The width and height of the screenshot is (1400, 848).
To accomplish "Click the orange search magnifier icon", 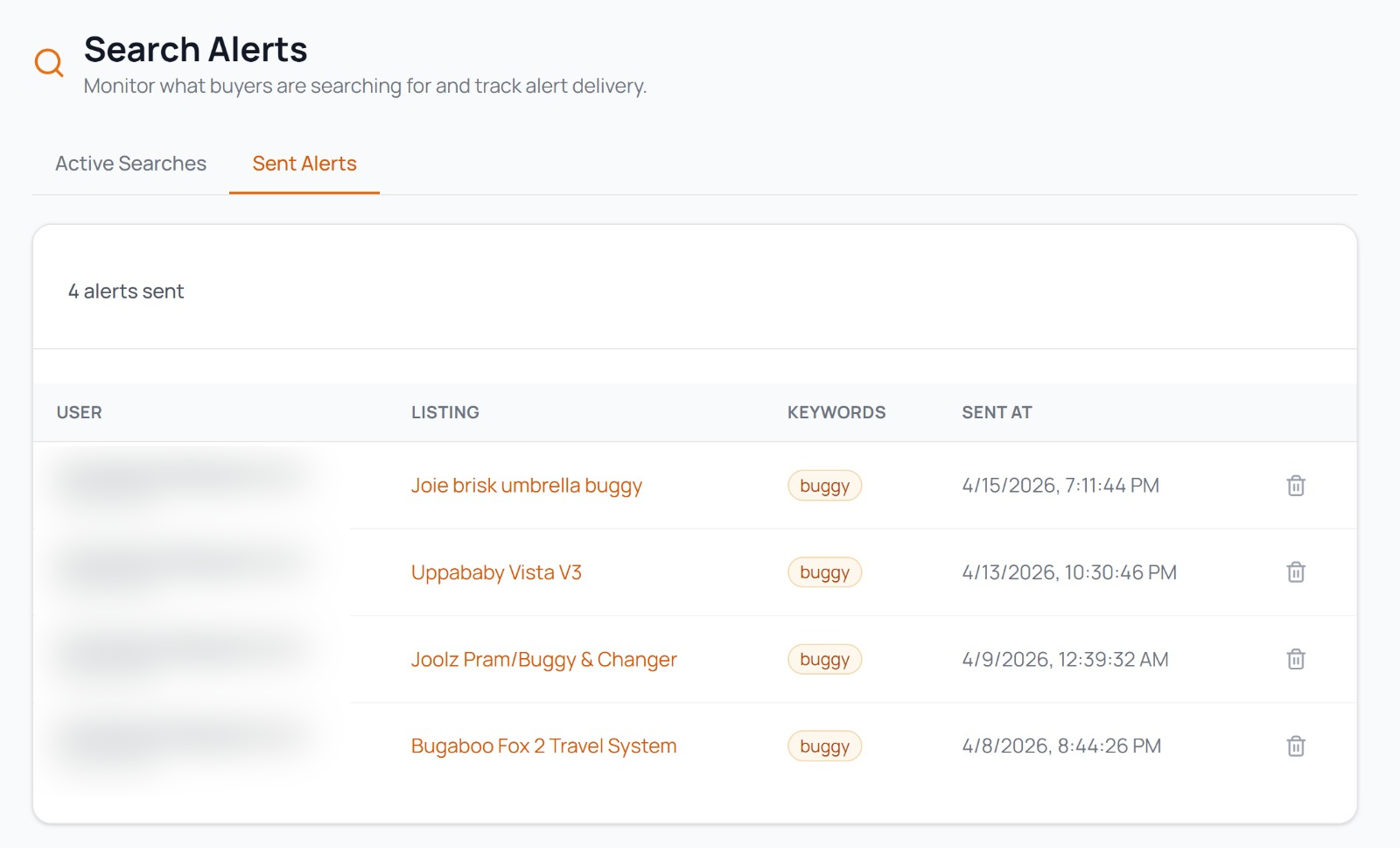I will [49, 63].
